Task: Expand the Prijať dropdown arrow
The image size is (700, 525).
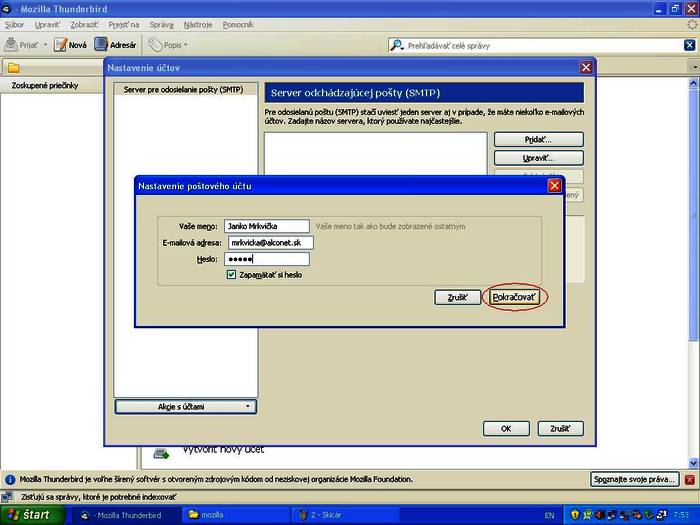Action: click(45, 45)
